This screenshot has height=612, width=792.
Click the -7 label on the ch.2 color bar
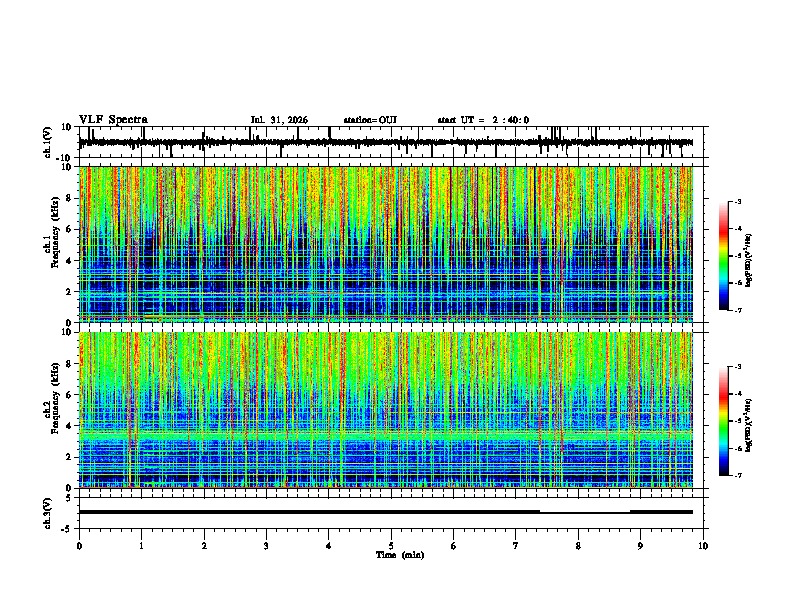tap(738, 476)
